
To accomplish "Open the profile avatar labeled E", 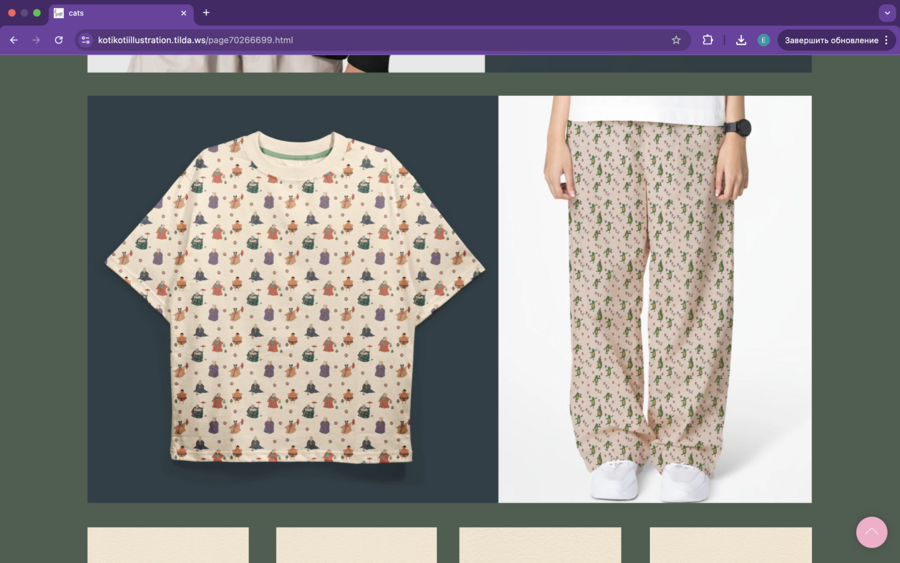I will (763, 40).
